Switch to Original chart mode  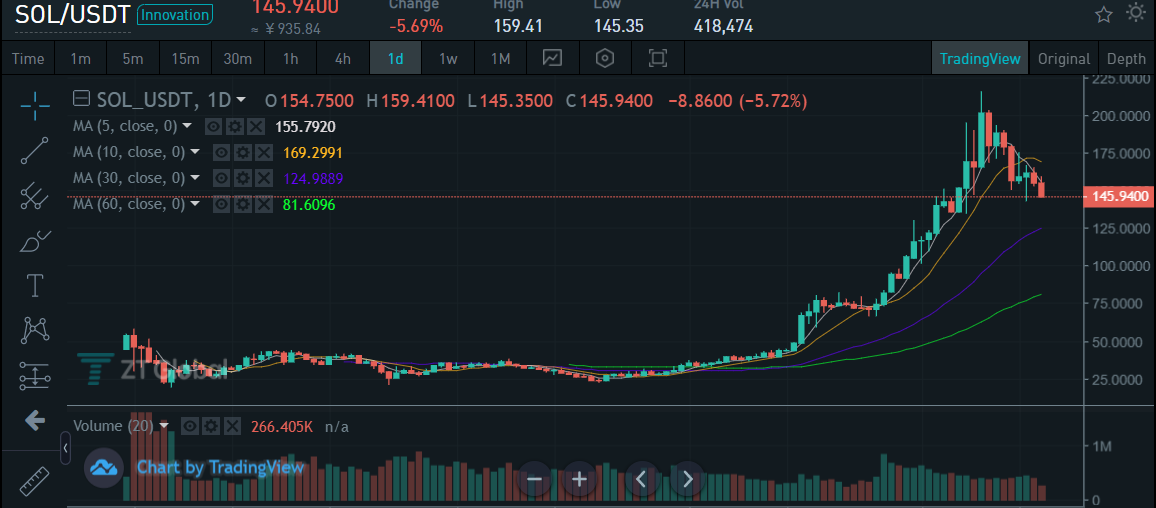(x=1063, y=58)
